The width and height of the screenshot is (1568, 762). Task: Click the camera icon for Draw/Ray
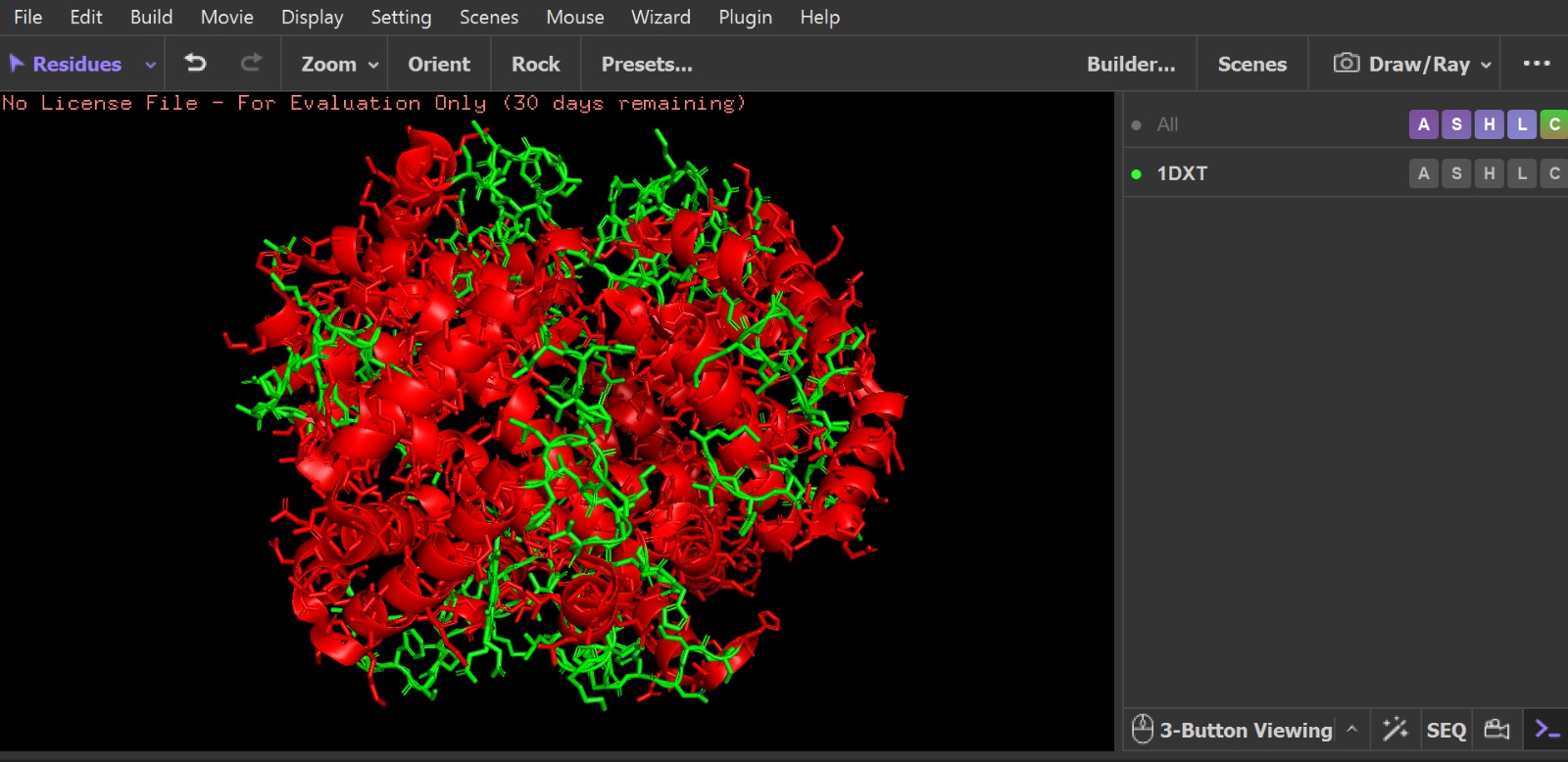coord(1346,64)
